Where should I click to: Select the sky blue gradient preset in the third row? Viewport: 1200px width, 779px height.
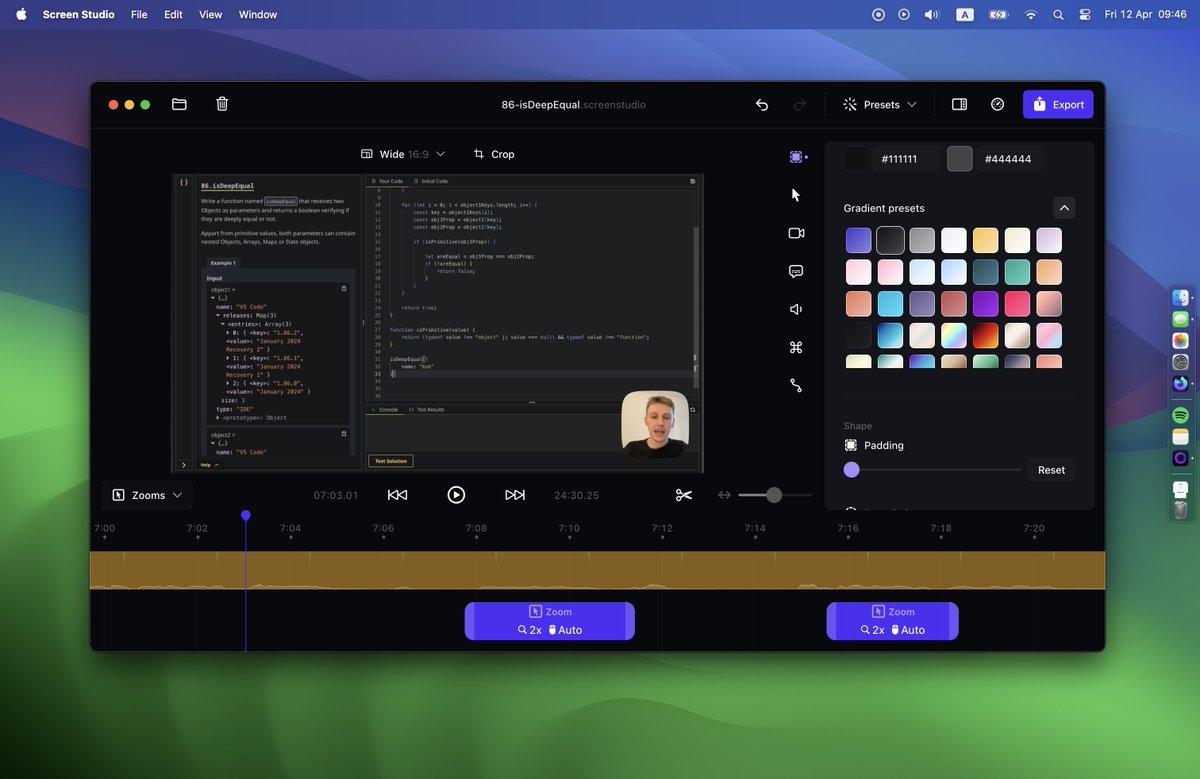(891, 304)
